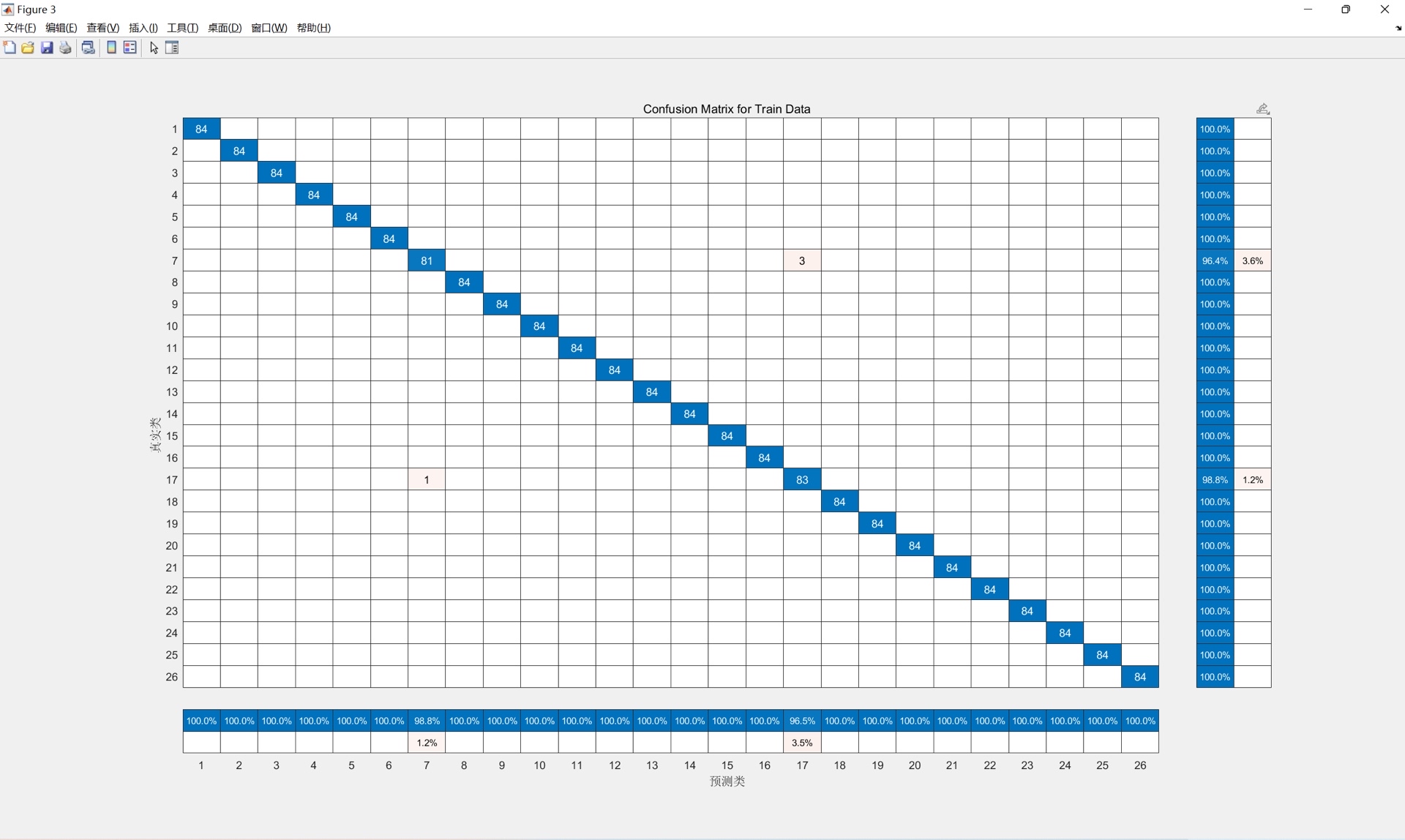Click the Open File folder icon
This screenshot has height=840, width=1405.
(28, 48)
